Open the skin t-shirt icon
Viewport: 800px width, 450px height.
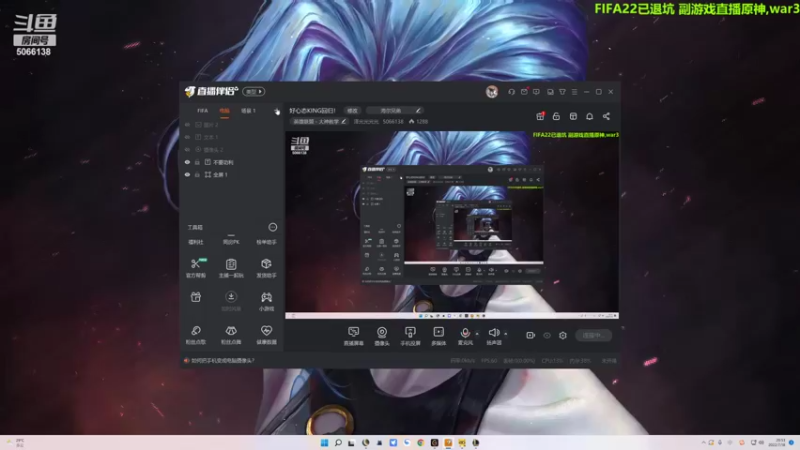pos(562,92)
